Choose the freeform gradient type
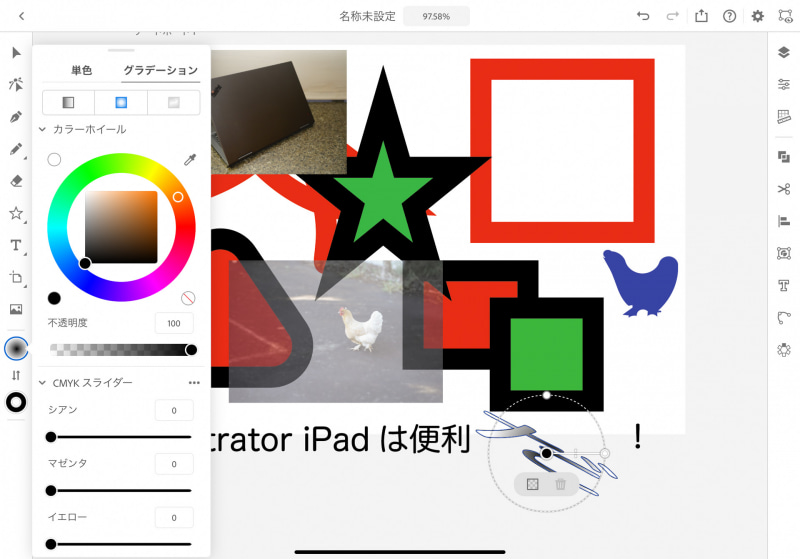The image size is (800, 559). pos(174,103)
